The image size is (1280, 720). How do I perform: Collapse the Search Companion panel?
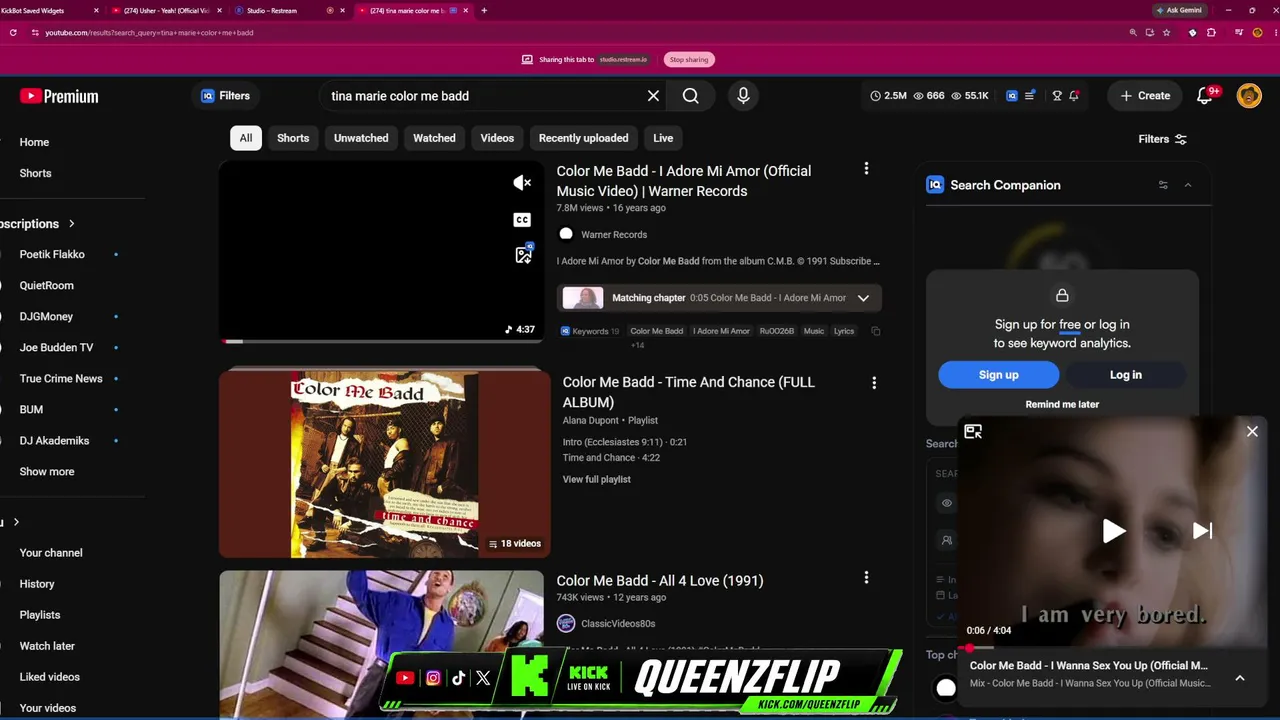1188,185
